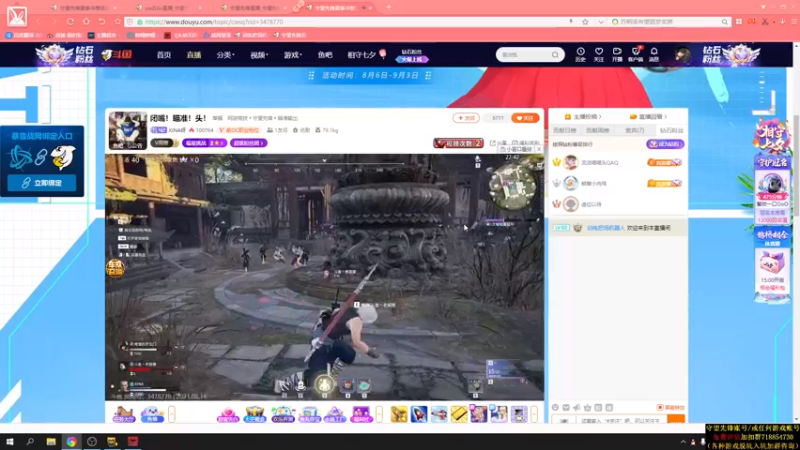Send the rocket gift icon
The image size is (800, 450).
tap(419, 414)
